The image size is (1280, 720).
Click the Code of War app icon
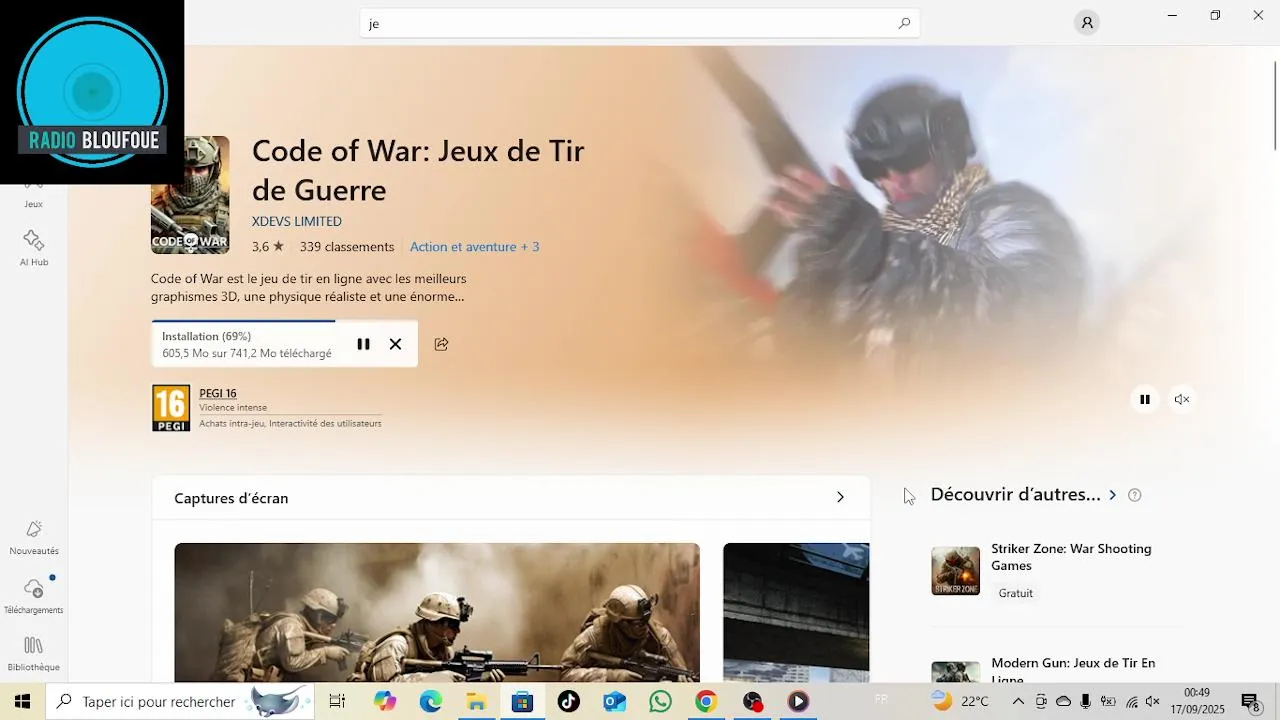(x=190, y=195)
